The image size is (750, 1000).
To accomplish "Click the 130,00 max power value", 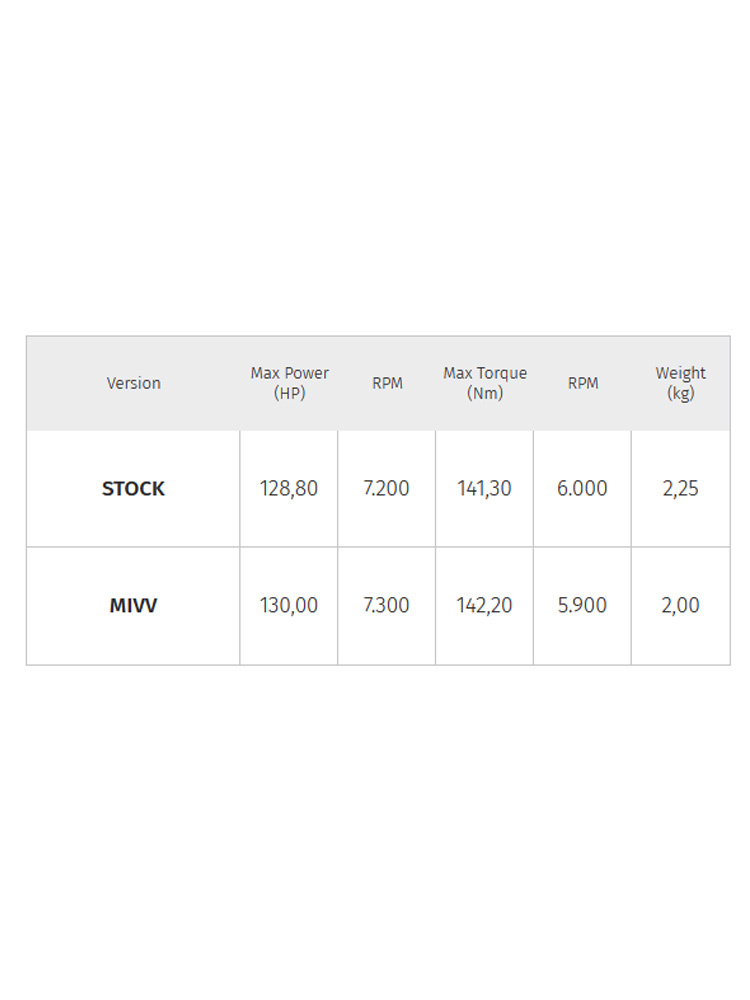I will (289, 606).
